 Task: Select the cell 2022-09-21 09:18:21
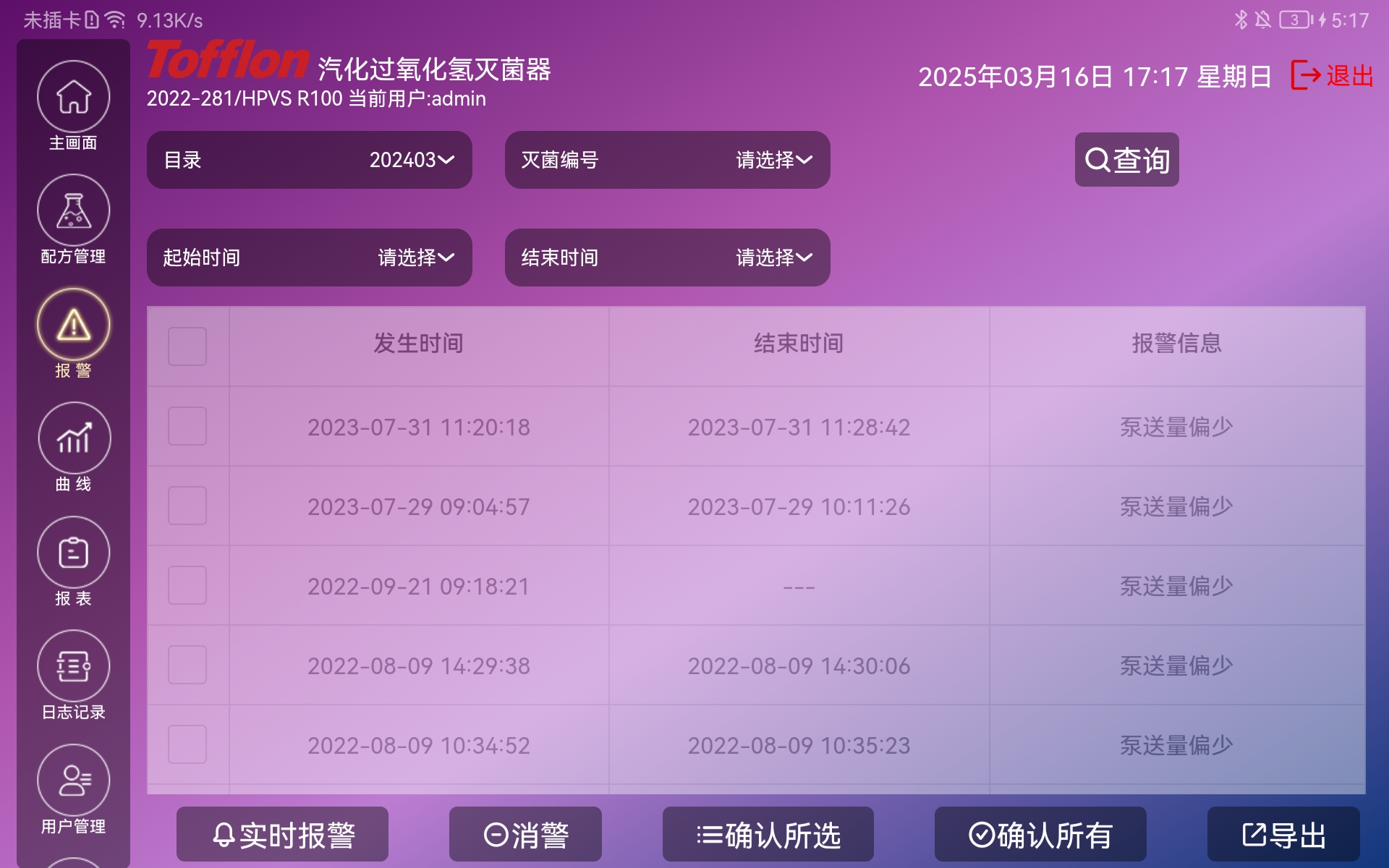coord(419,586)
